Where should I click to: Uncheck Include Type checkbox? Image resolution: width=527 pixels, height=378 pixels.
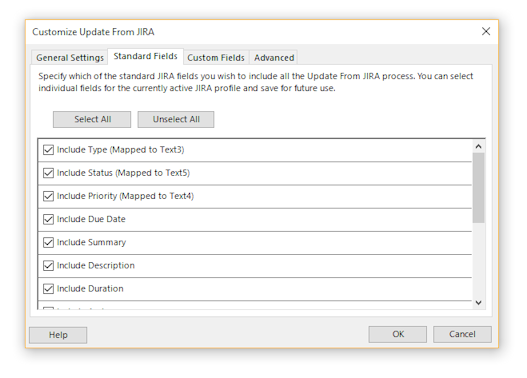(x=48, y=150)
